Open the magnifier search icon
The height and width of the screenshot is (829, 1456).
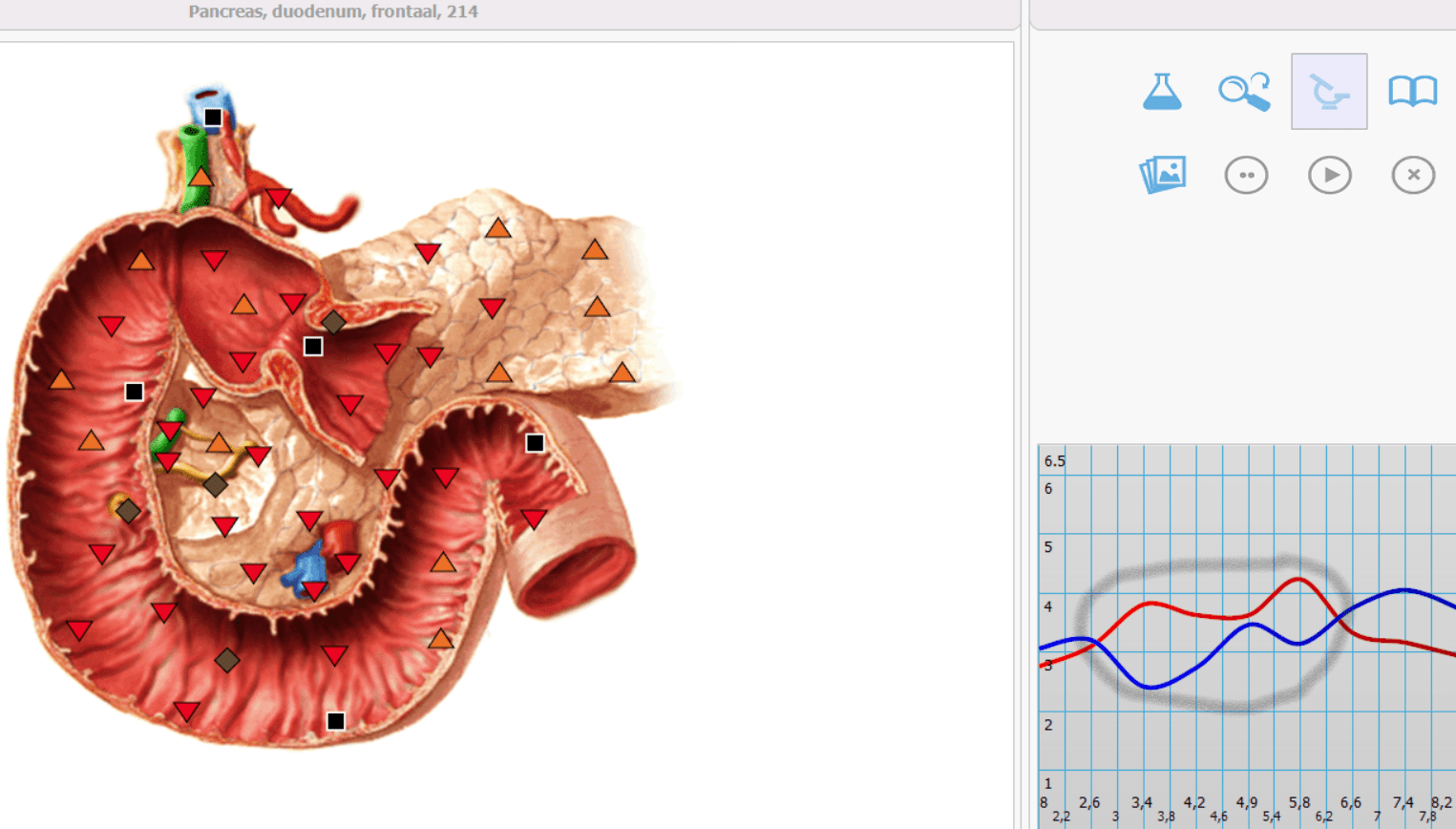coord(1245,92)
